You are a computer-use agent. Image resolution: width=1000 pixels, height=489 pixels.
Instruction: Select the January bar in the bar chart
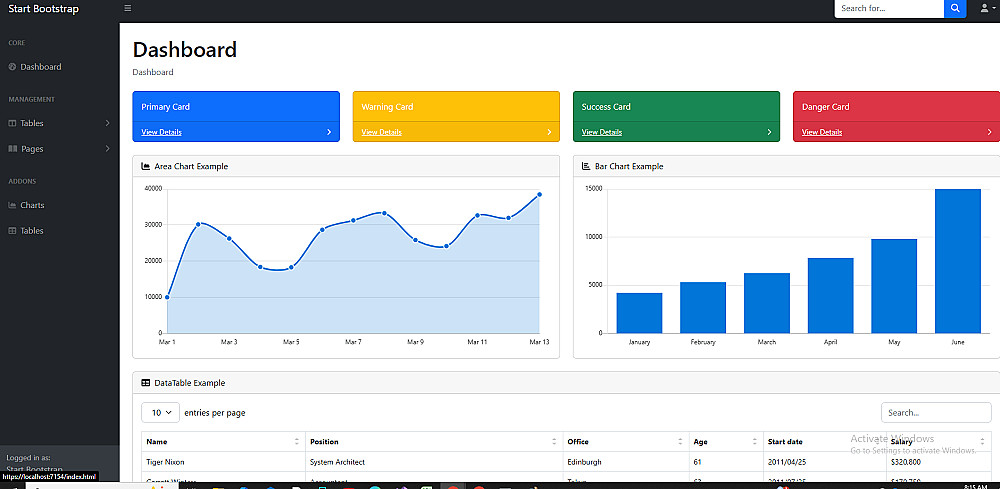[639, 313]
